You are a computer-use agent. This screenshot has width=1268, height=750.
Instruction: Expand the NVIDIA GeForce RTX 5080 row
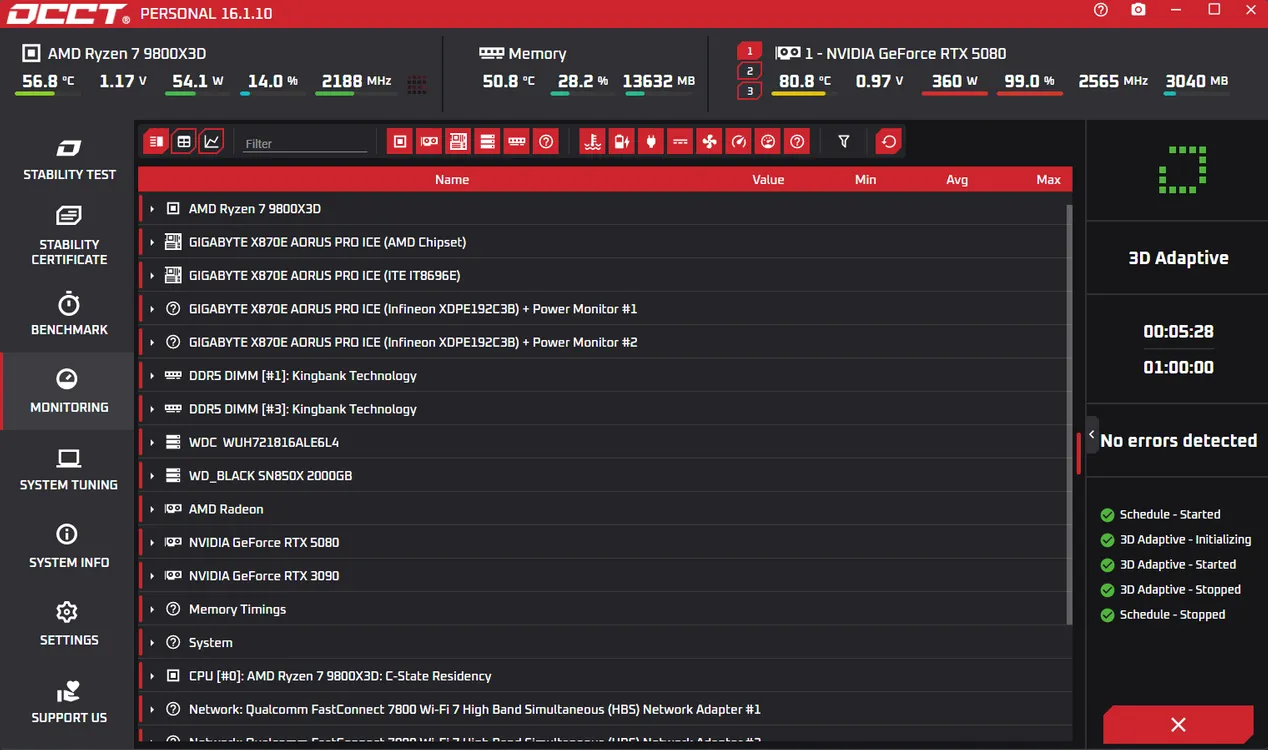click(152, 542)
